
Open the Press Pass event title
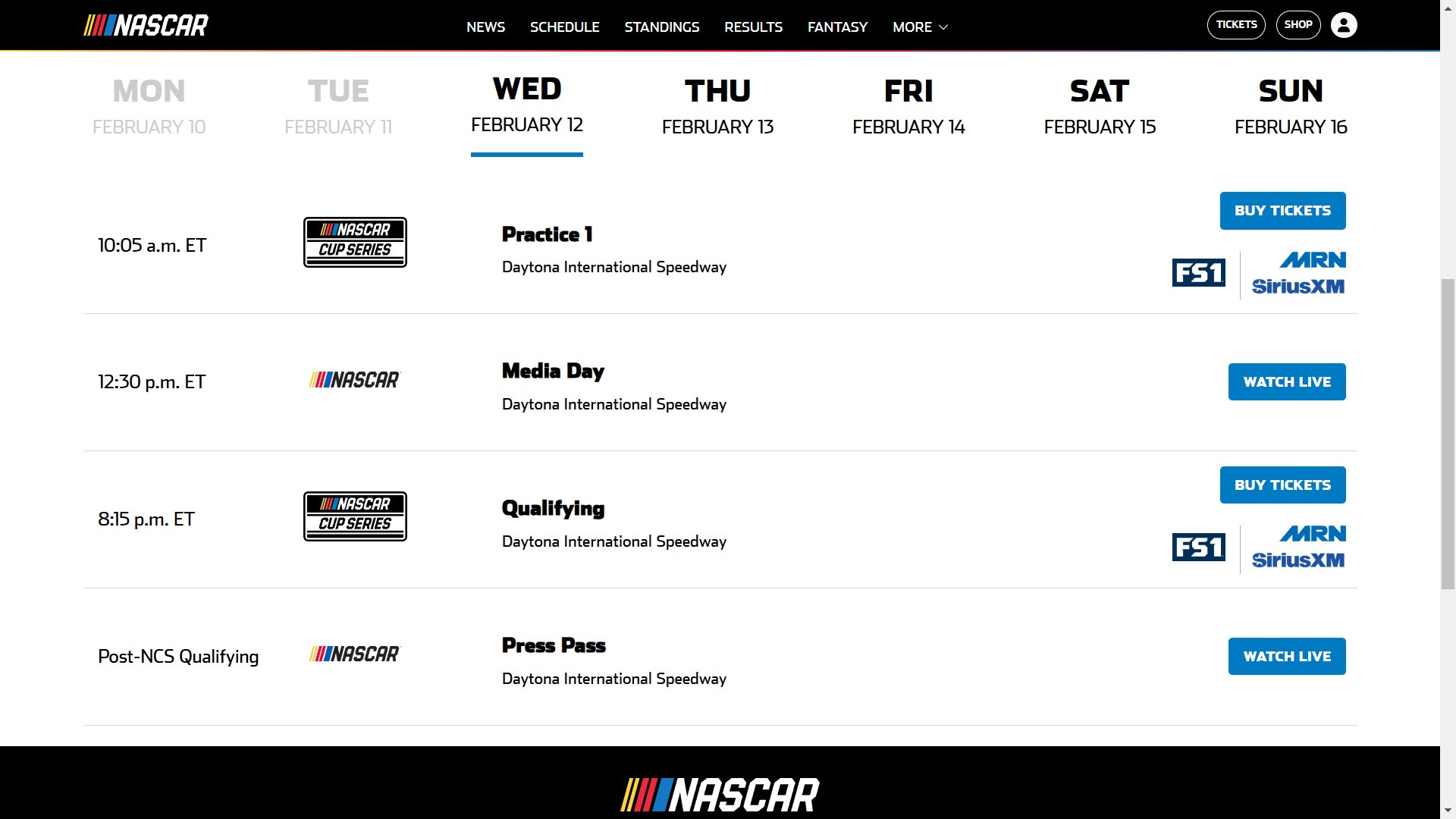point(554,645)
